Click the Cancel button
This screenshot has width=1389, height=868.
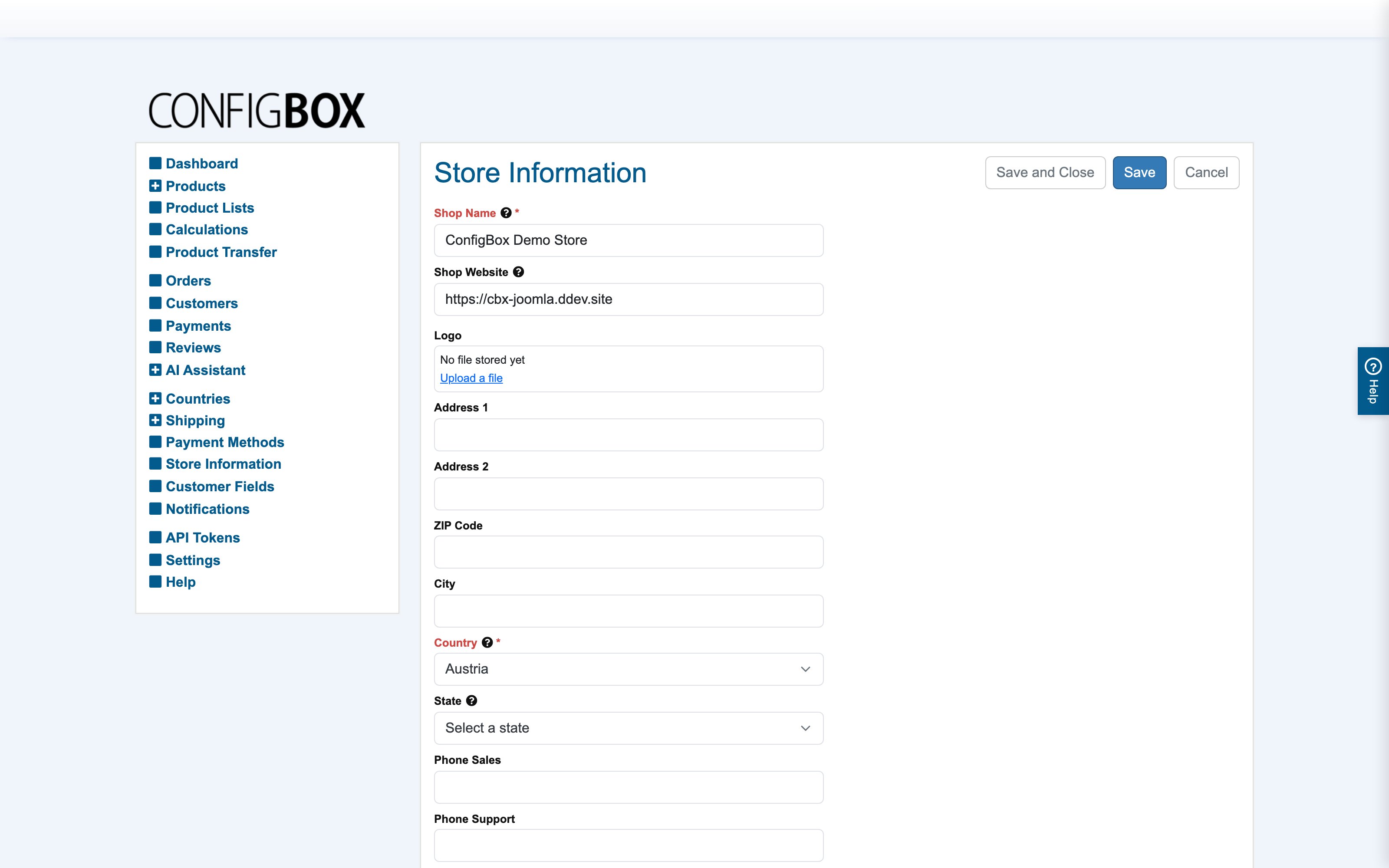tap(1207, 173)
